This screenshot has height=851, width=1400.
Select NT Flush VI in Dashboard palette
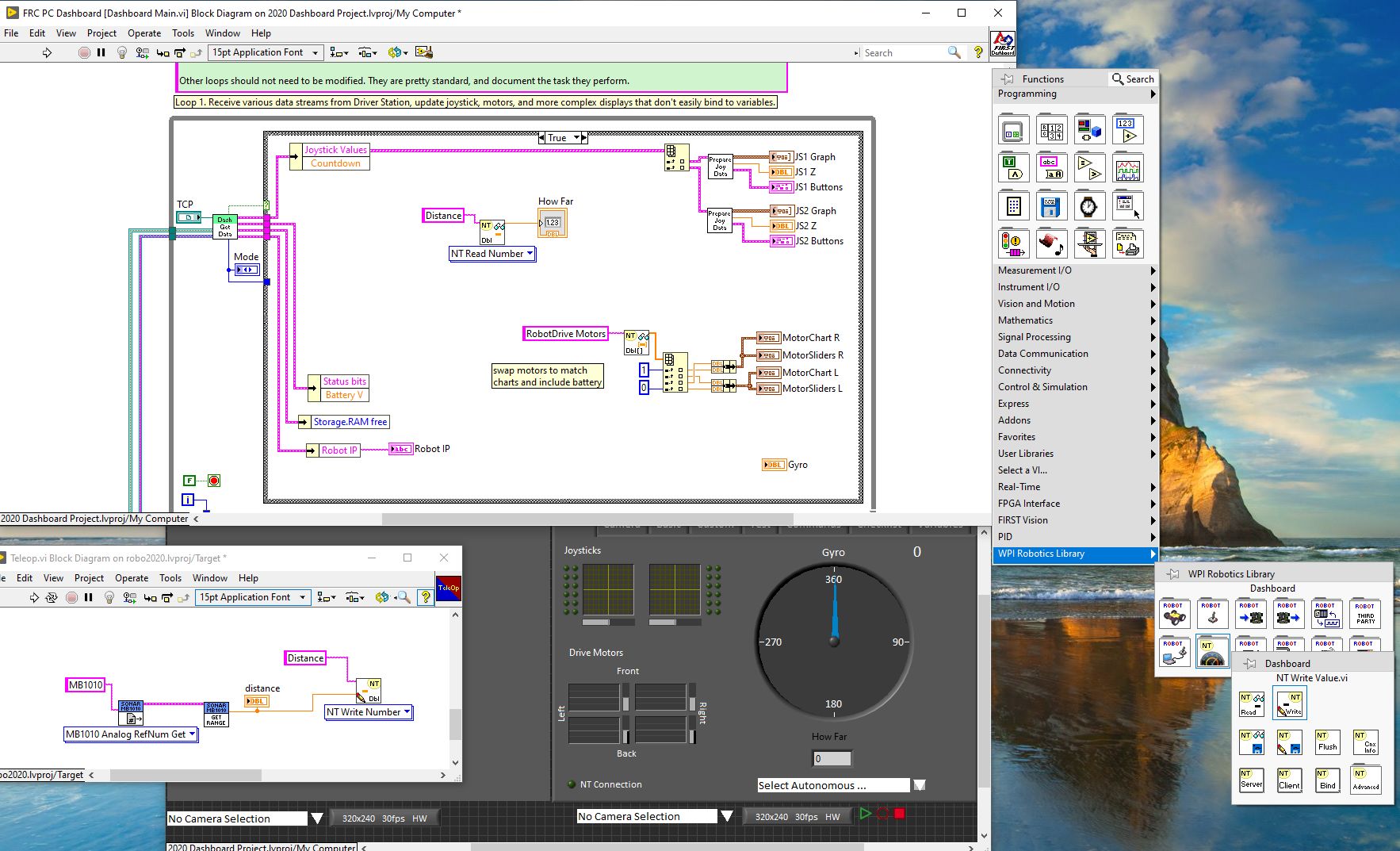click(1328, 742)
